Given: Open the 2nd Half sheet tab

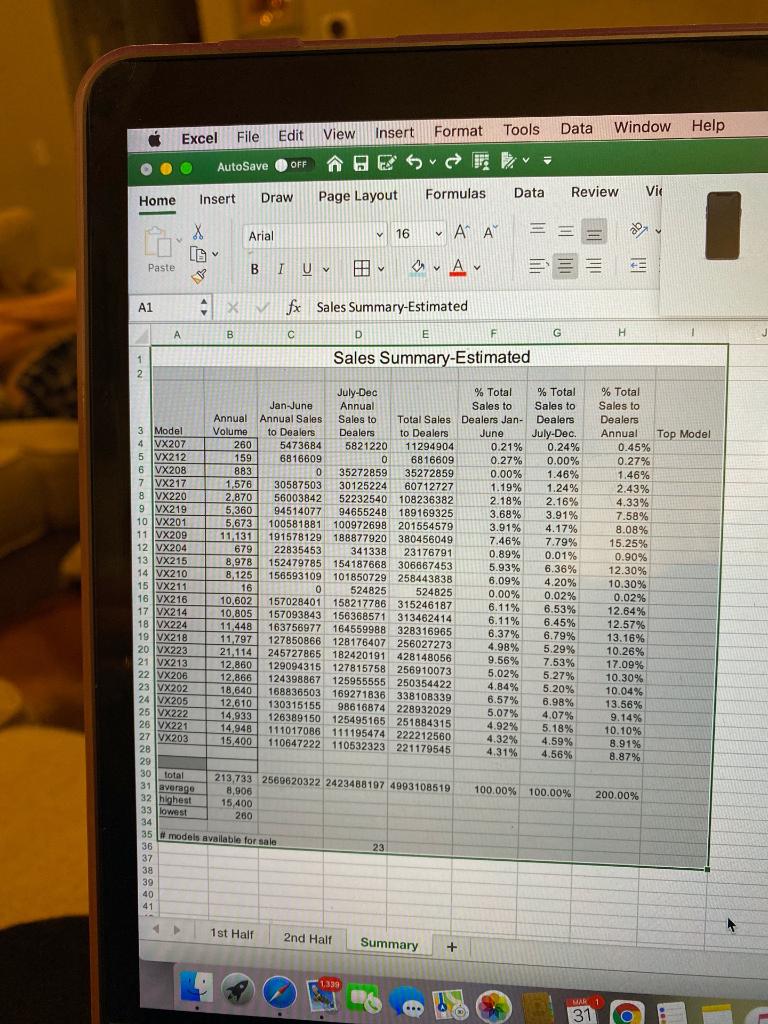Looking at the screenshot, I should pos(308,938).
